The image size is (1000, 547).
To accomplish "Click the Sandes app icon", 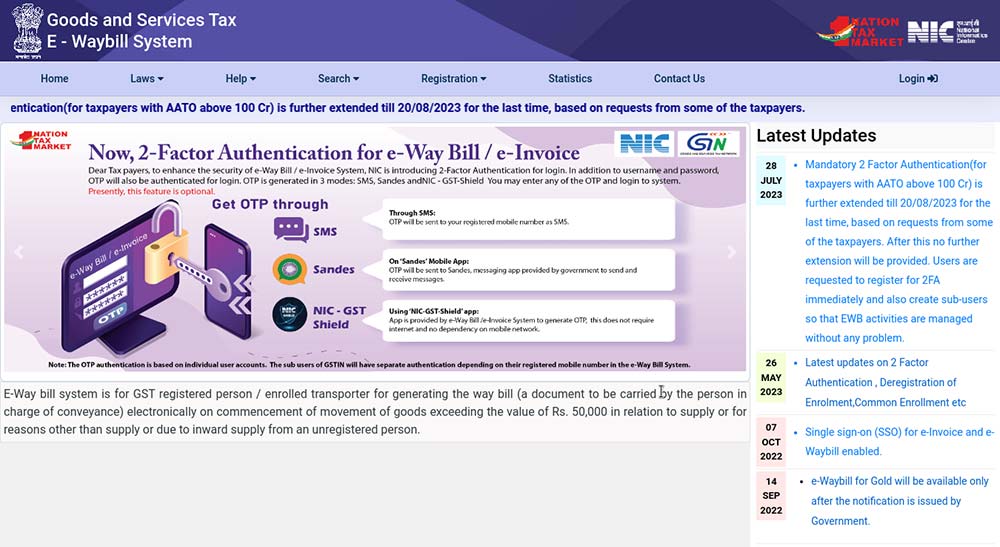I will (290, 268).
